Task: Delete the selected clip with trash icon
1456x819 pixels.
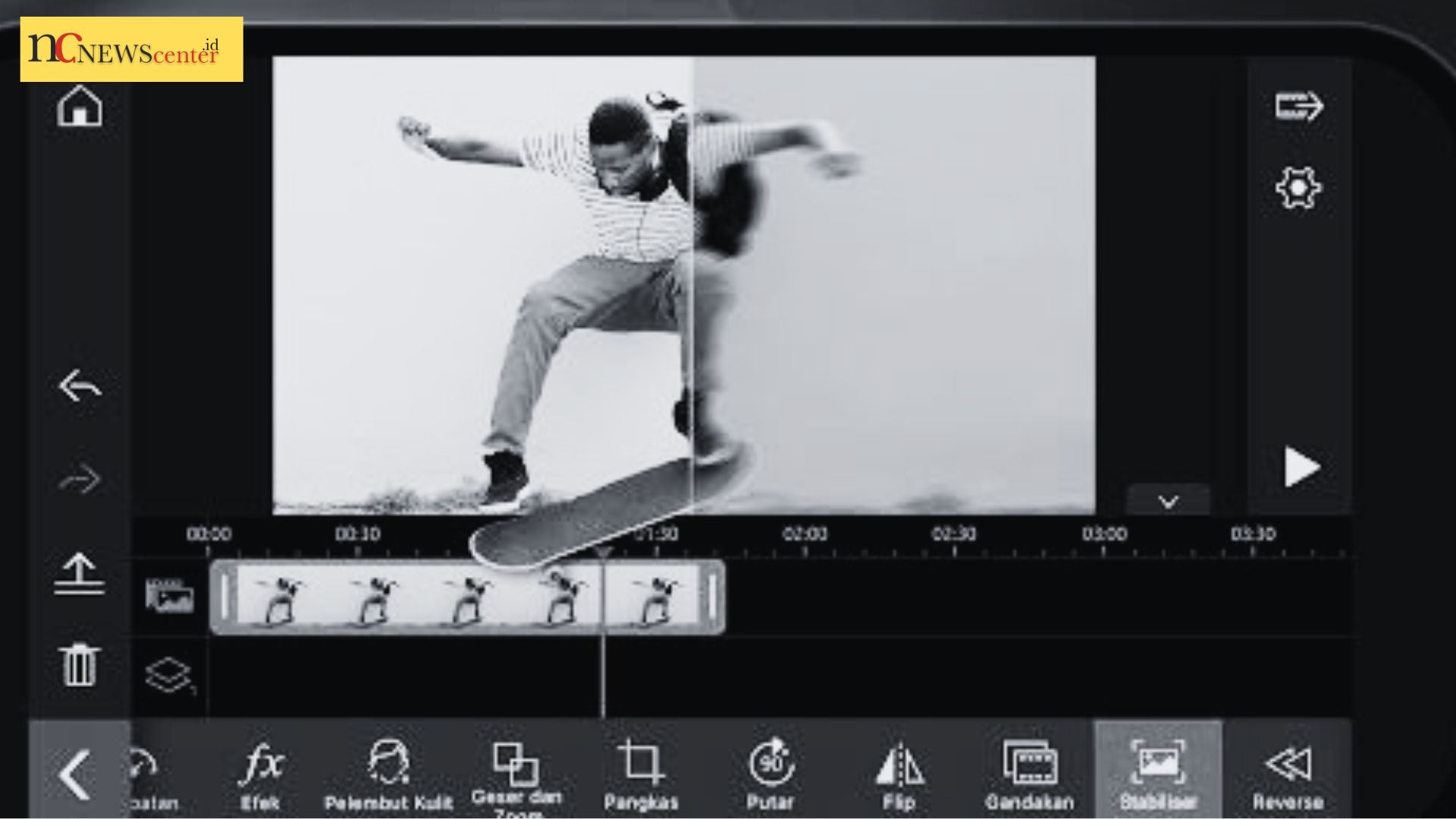Action: [80, 665]
